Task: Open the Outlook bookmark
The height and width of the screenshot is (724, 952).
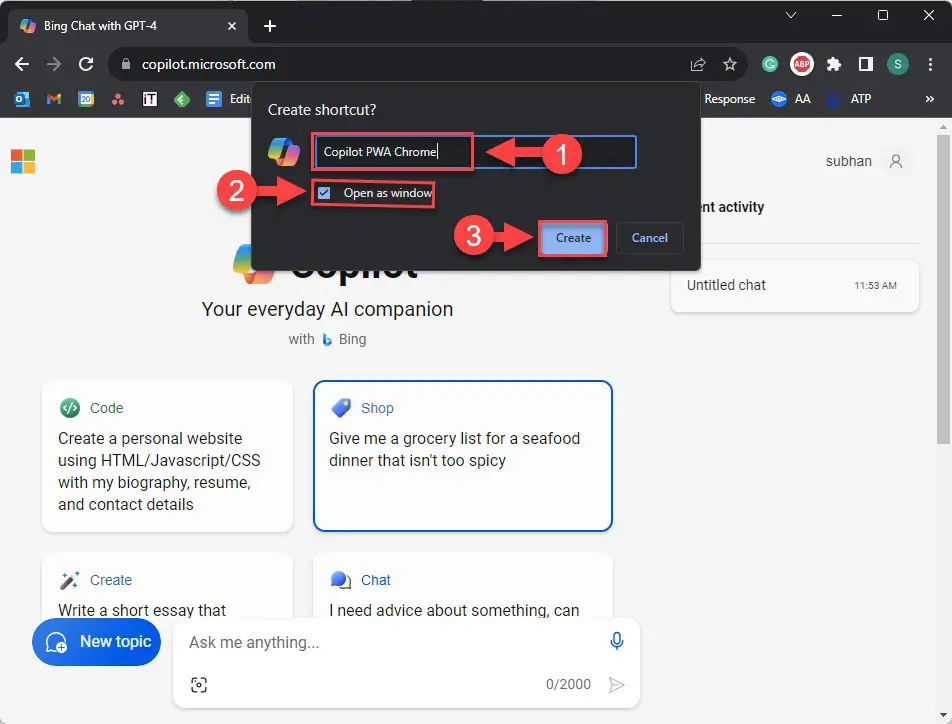Action: (22, 98)
